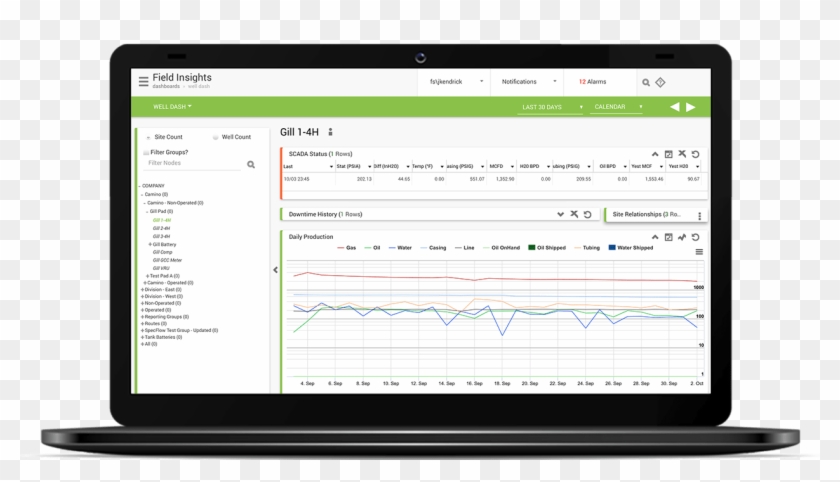Image resolution: width=840 pixels, height=482 pixels.
Task: Click the search magnifier in top header
Action: tap(646, 82)
